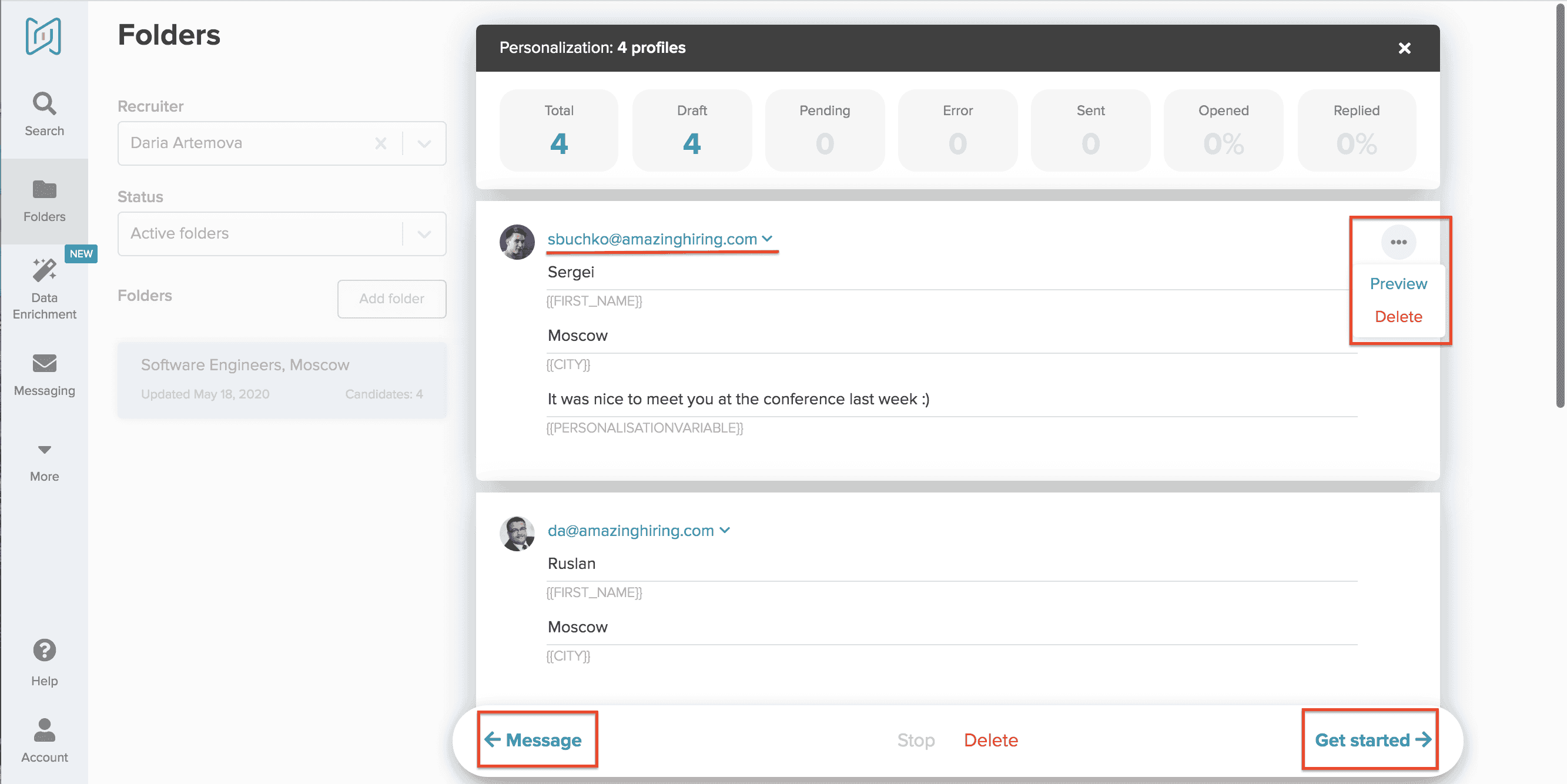
Task: Expand da@amazinghiring.com email selector
Action: [x=725, y=530]
